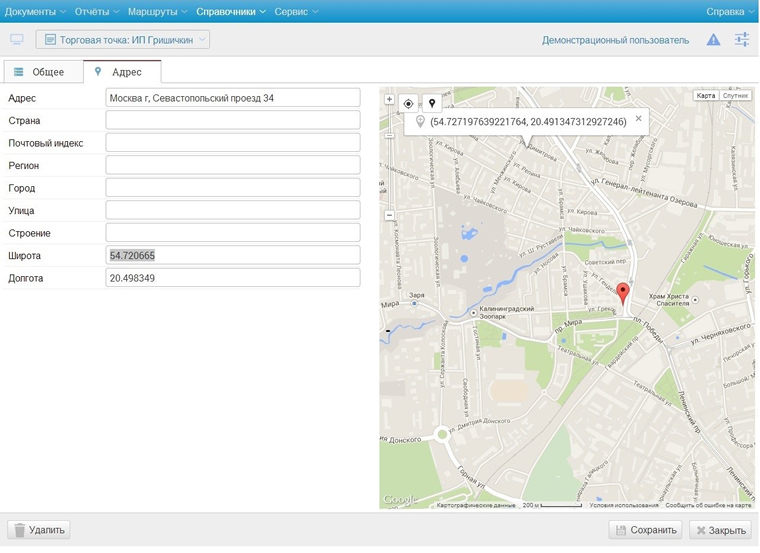Click the Долгота input field

pyautogui.click(x=233, y=278)
